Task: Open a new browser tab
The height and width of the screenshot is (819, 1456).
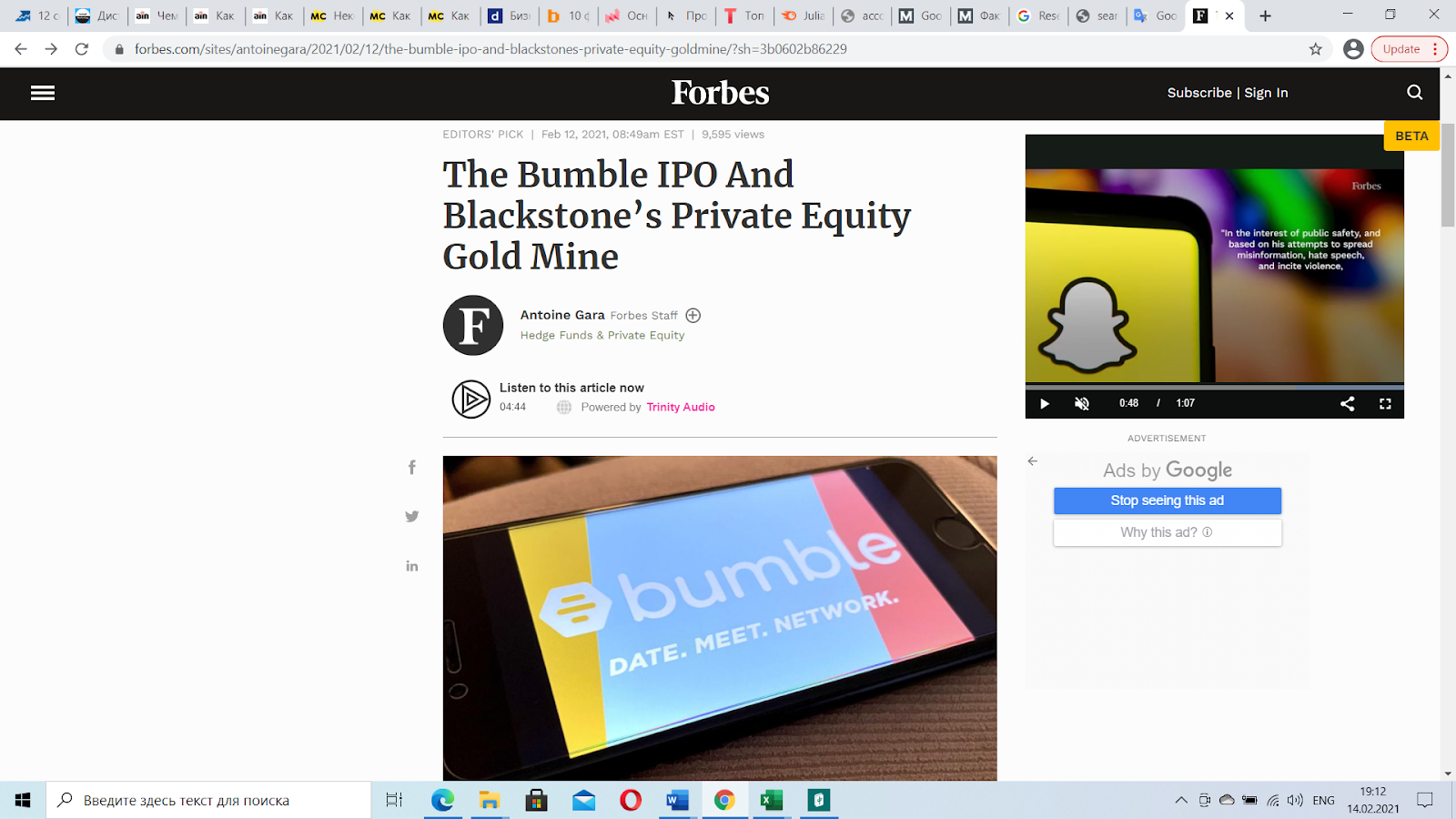Action: [1265, 15]
